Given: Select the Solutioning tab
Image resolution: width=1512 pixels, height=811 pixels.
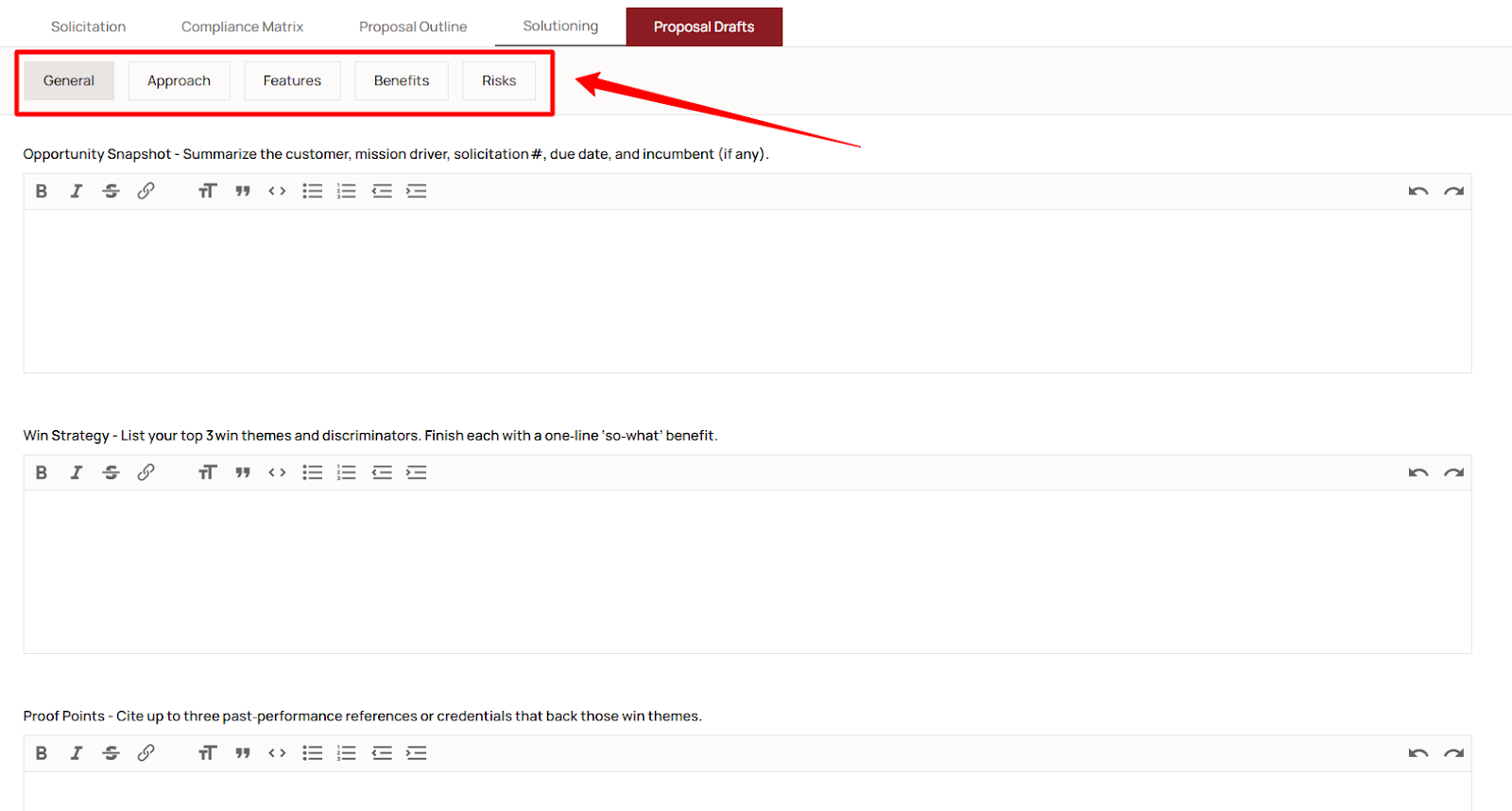Looking at the screenshot, I should point(560,26).
